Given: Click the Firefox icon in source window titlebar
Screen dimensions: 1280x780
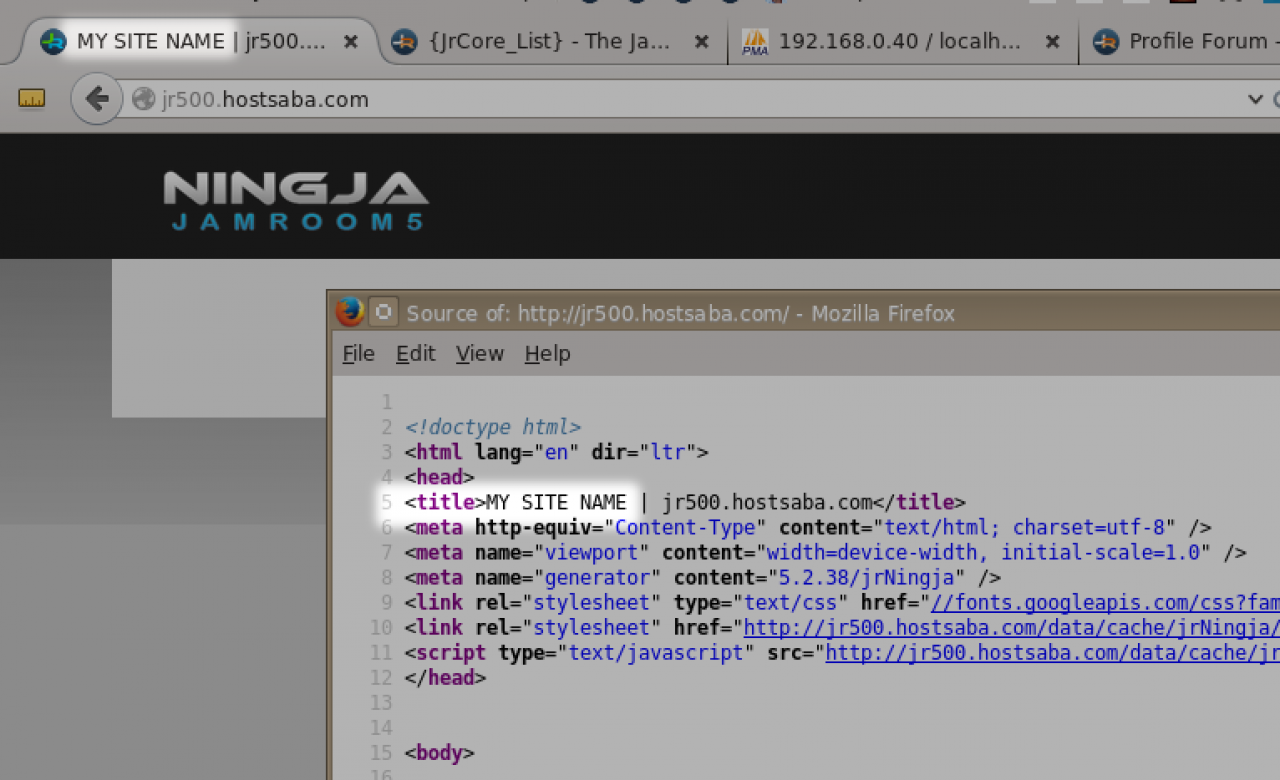Looking at the screenshot, I should coord(349,312).
